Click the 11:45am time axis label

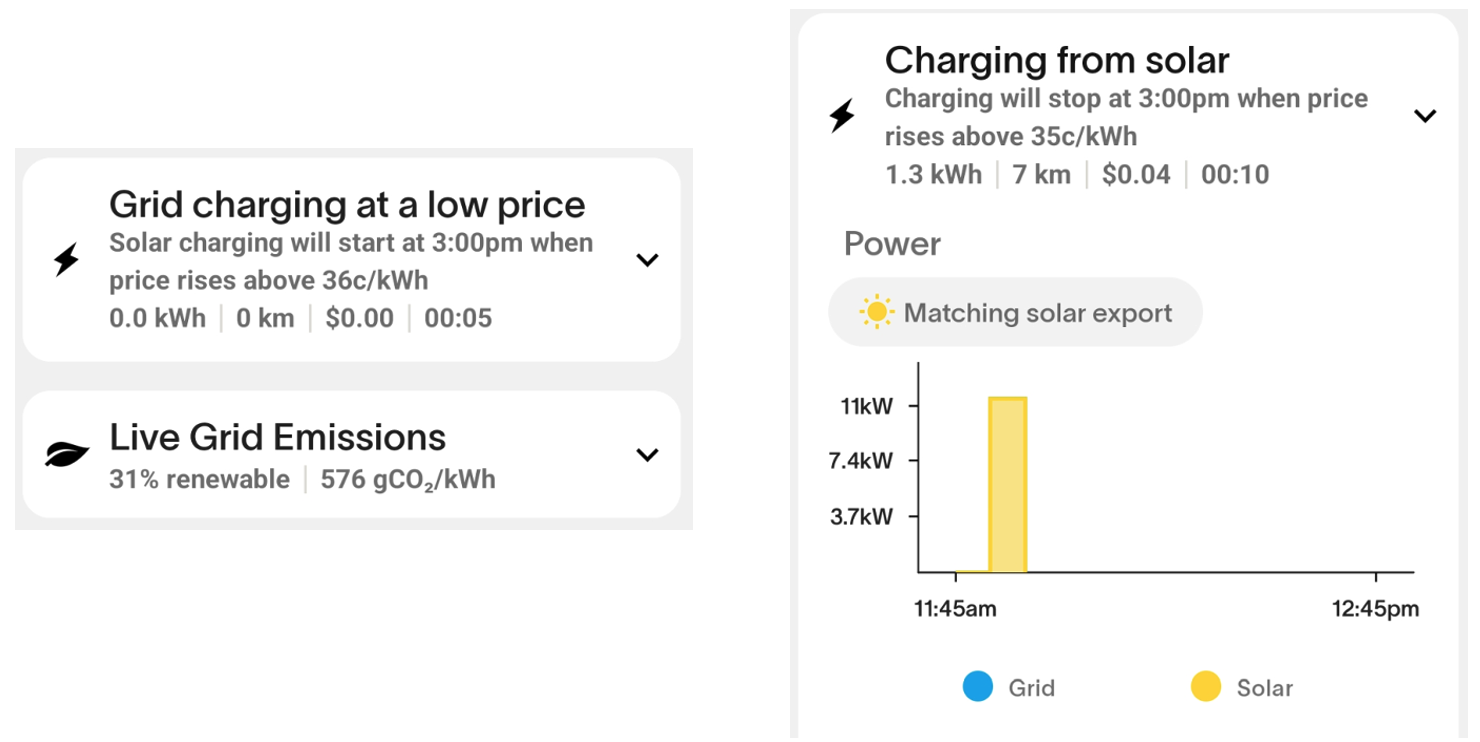[955, 609]
